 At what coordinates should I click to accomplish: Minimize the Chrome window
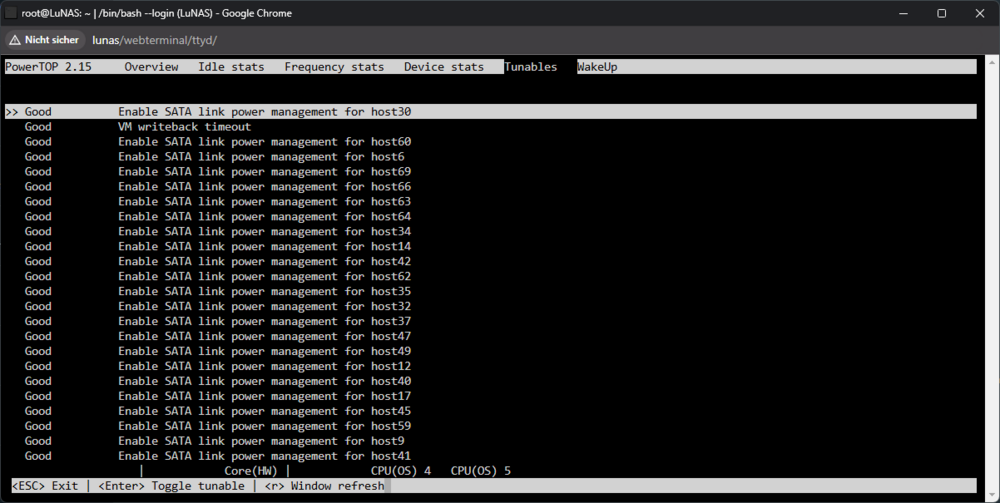pyautogui.click(x=903, y=13)
